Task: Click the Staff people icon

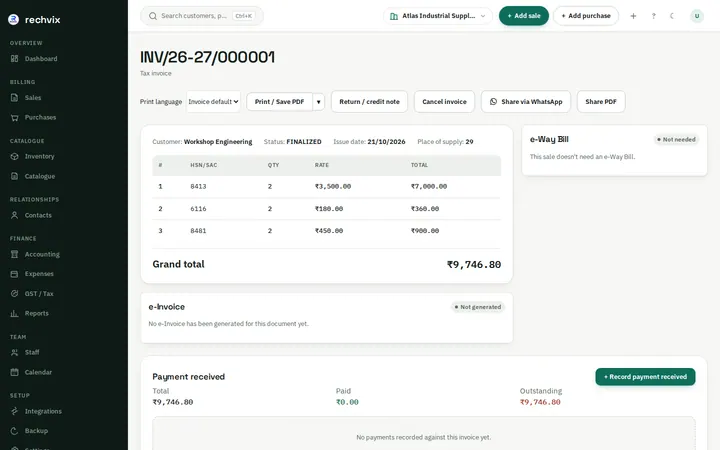Action: tap(15, 353)
